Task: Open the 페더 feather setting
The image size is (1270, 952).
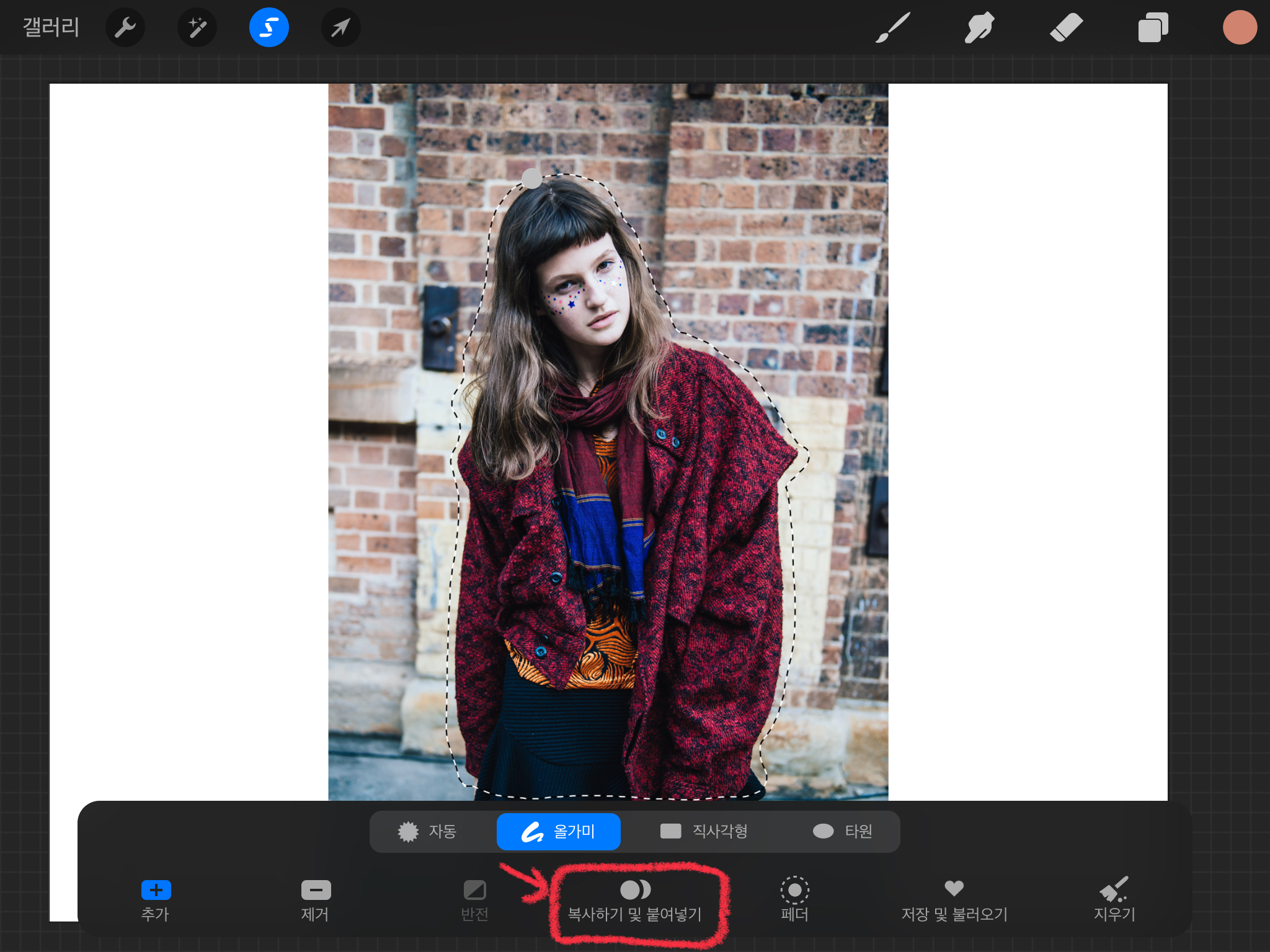Action: pyautogui.click(x=794, y=899)
